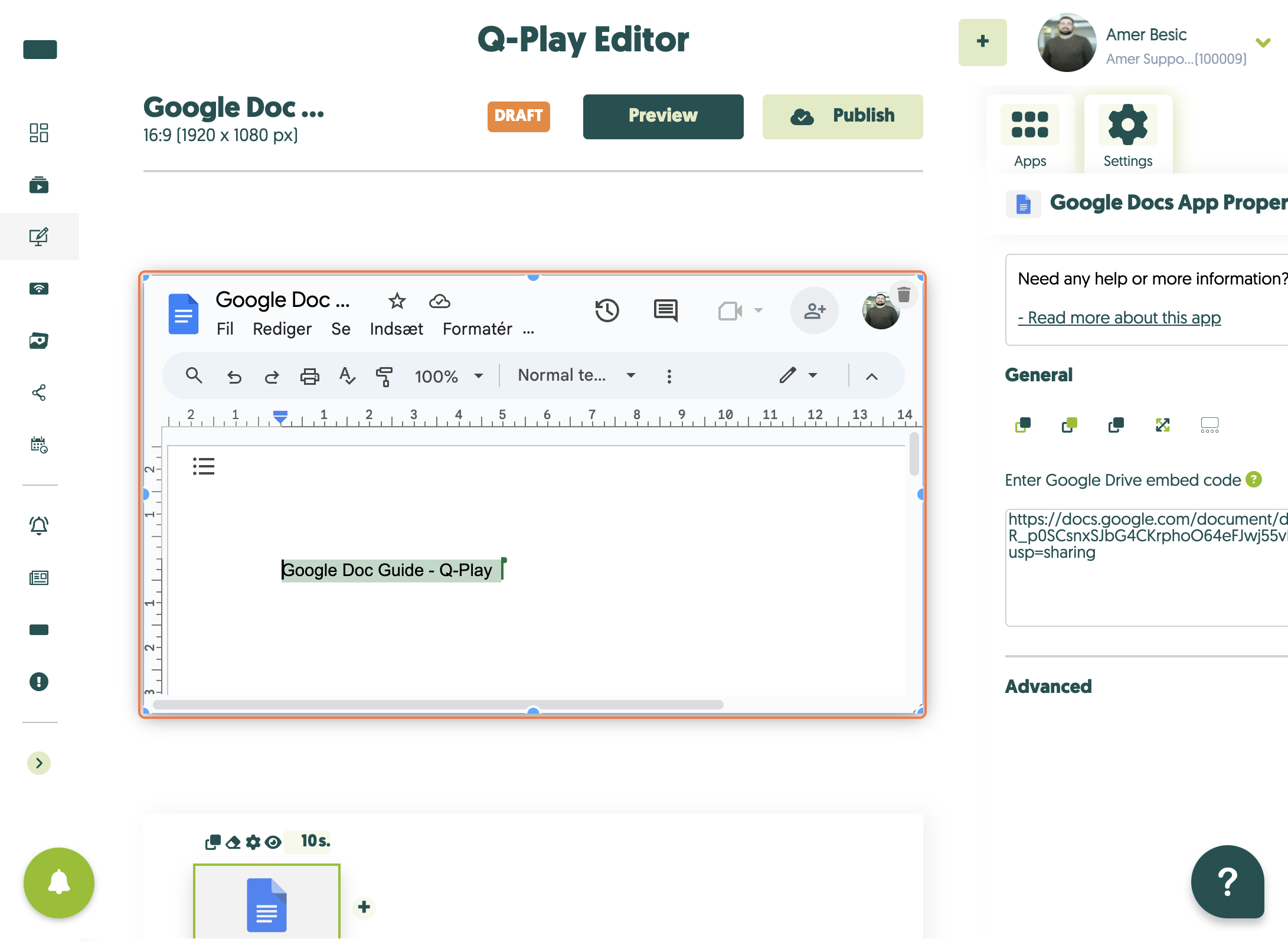Click the bottom-bar layout icon in General
Viewport: 1288px width, 942px height.
1209,425
